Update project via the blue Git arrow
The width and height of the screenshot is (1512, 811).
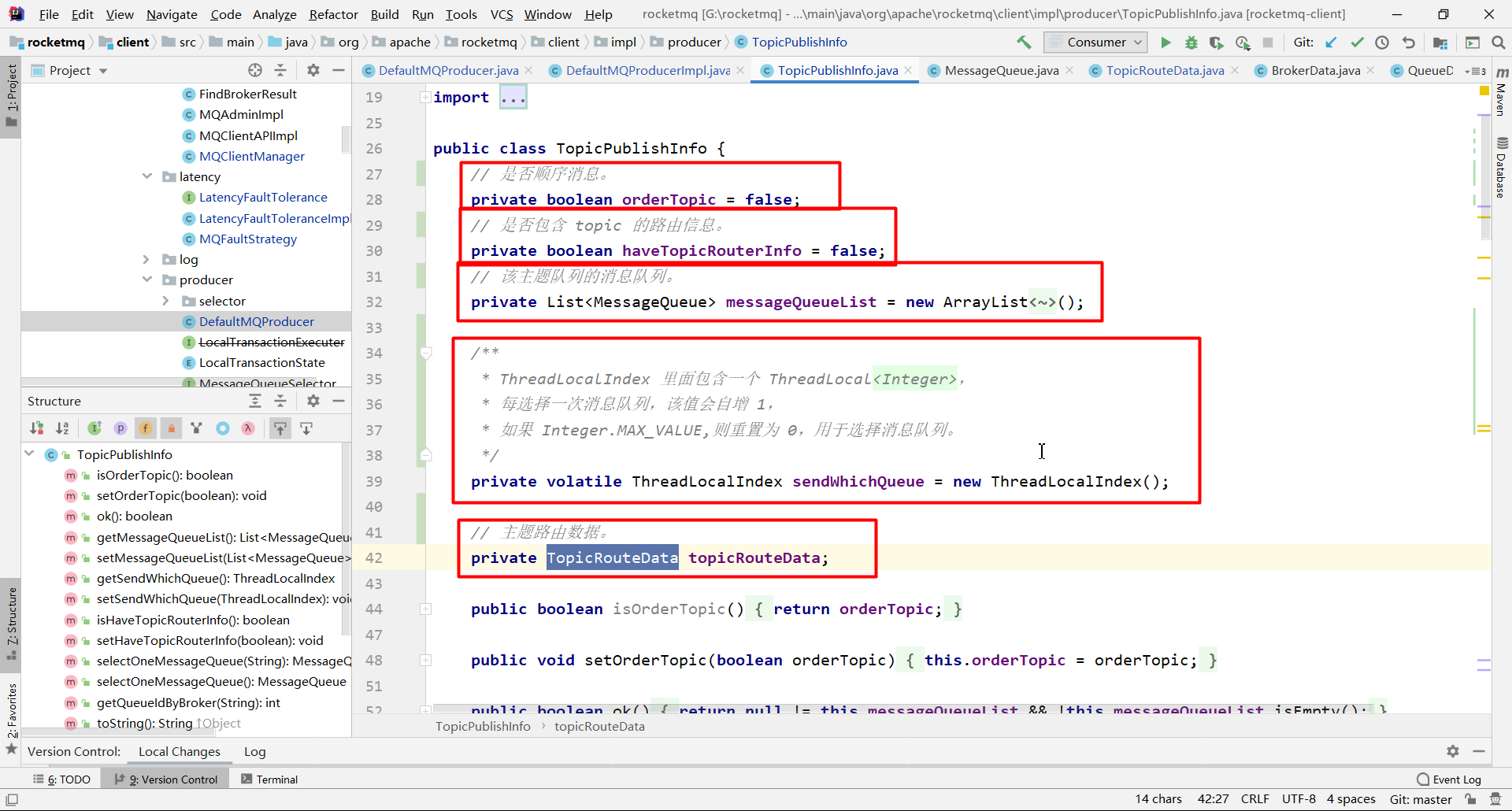pos(1331,43)
